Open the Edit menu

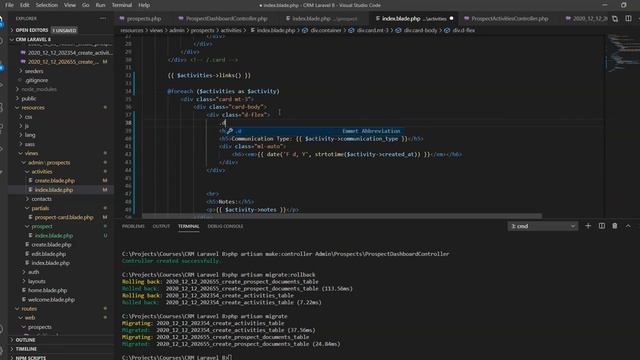(24, 5)
